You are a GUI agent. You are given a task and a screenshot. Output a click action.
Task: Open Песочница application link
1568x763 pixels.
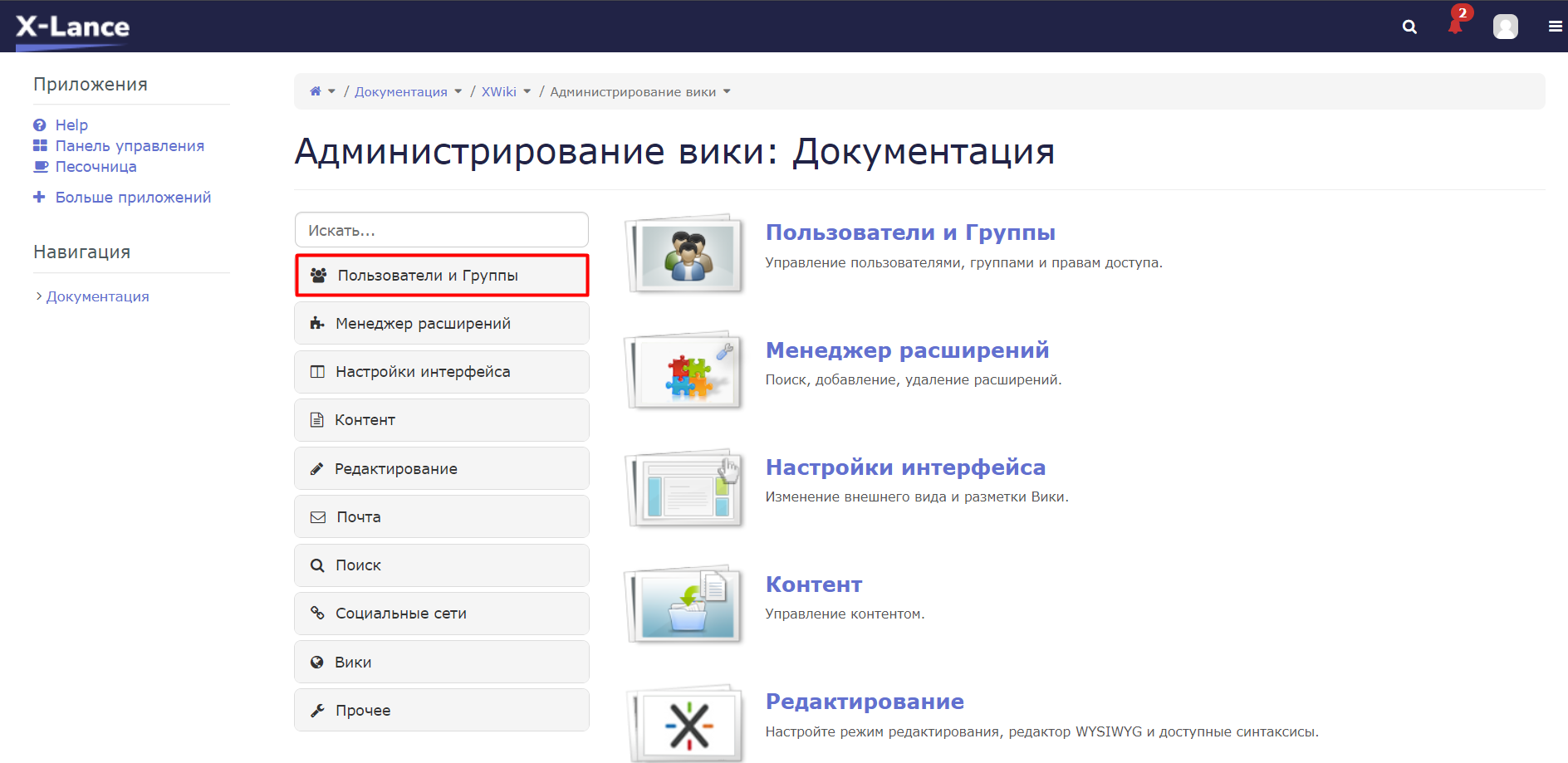coord(96,166)
